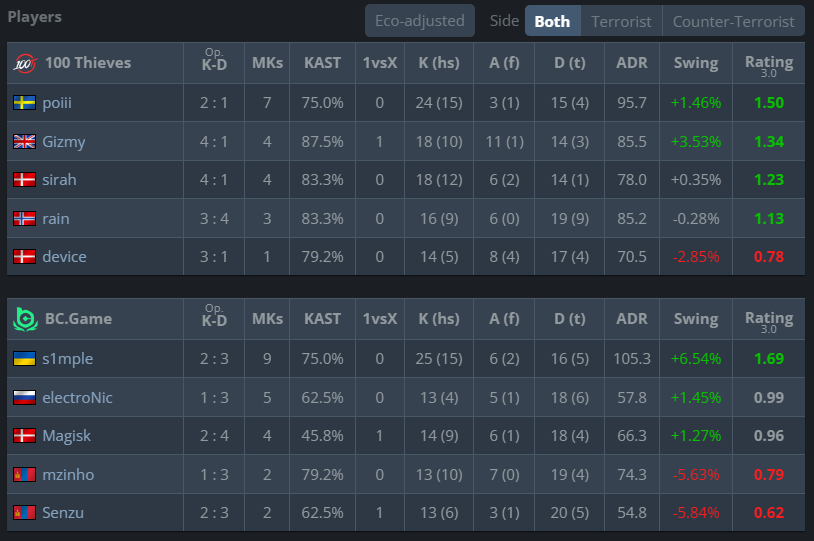Click the Russian flag beside electroNic
This screenshot has width=814, height=541.
click(24, 398)
